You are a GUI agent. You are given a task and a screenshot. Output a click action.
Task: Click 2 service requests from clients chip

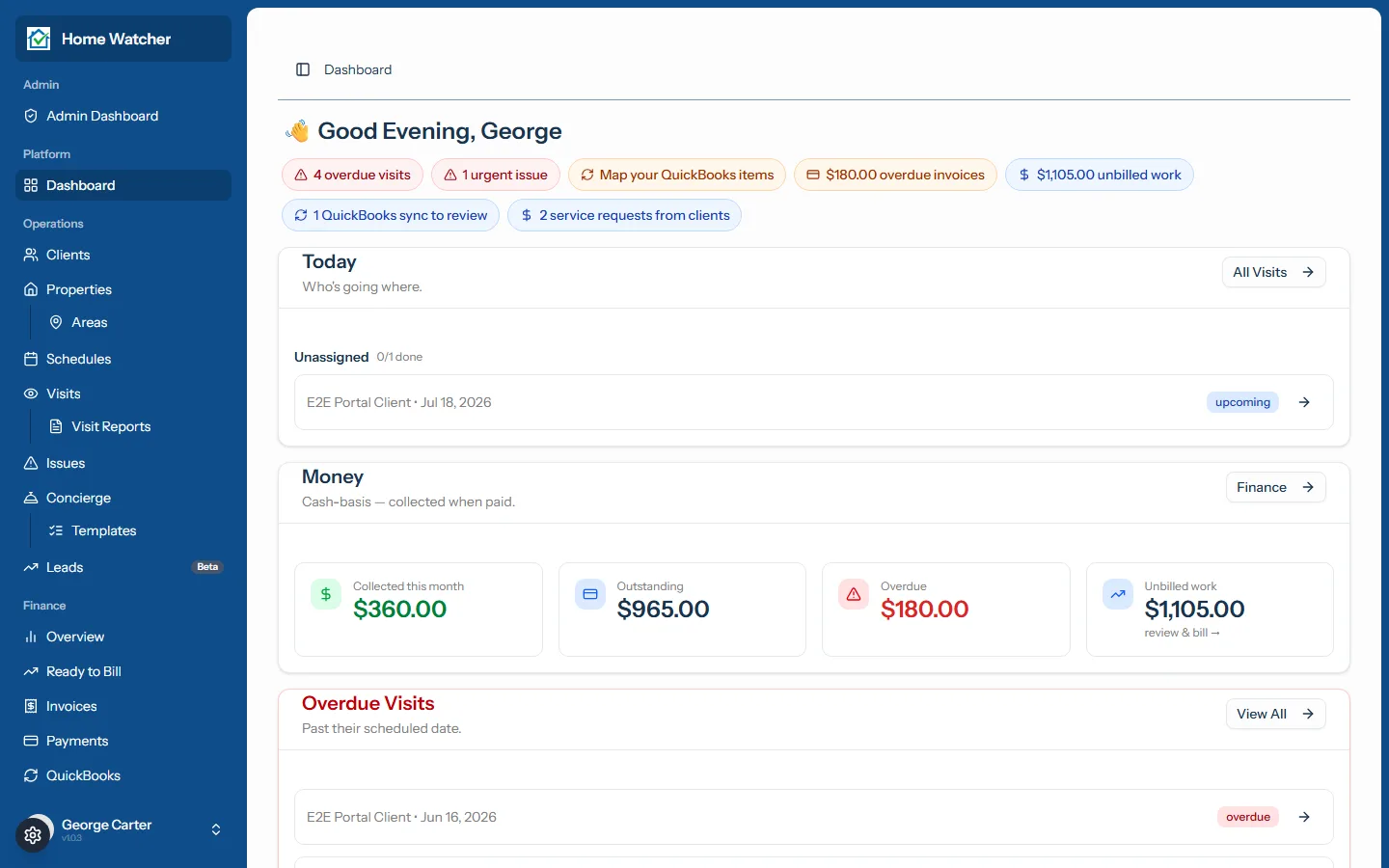click(624, 215)
